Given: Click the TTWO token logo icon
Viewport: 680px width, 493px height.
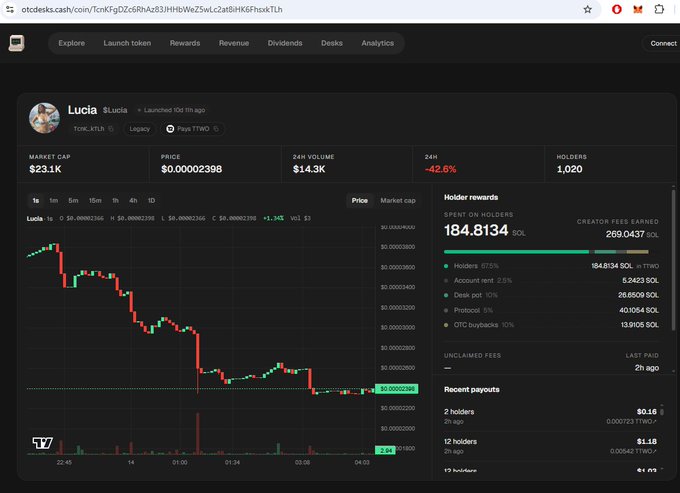Looking at the screenshot, I should click(170, 129).
